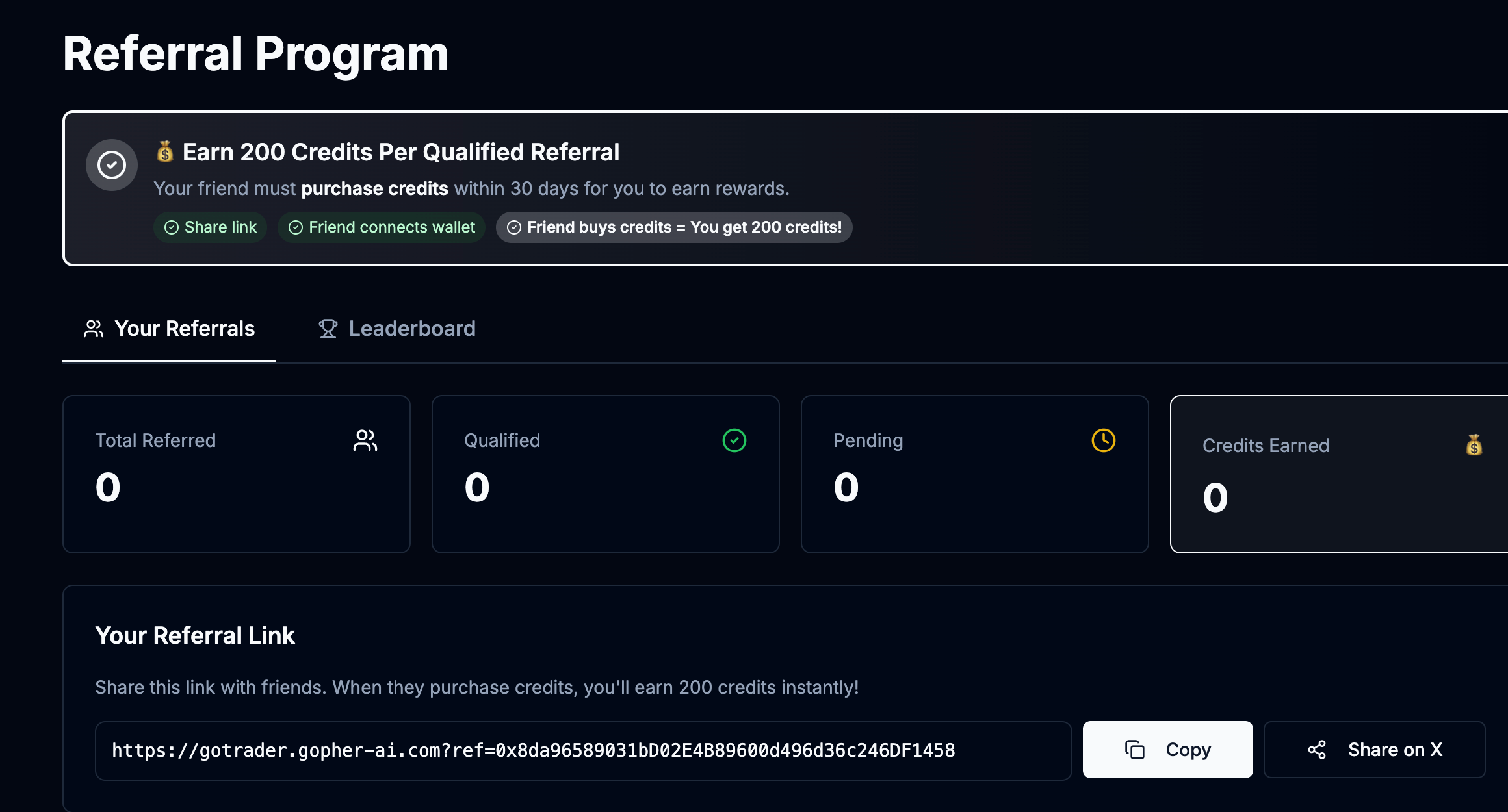
Task: Click the copy icon in the Copy button
Action: [x=1135, y=750]
